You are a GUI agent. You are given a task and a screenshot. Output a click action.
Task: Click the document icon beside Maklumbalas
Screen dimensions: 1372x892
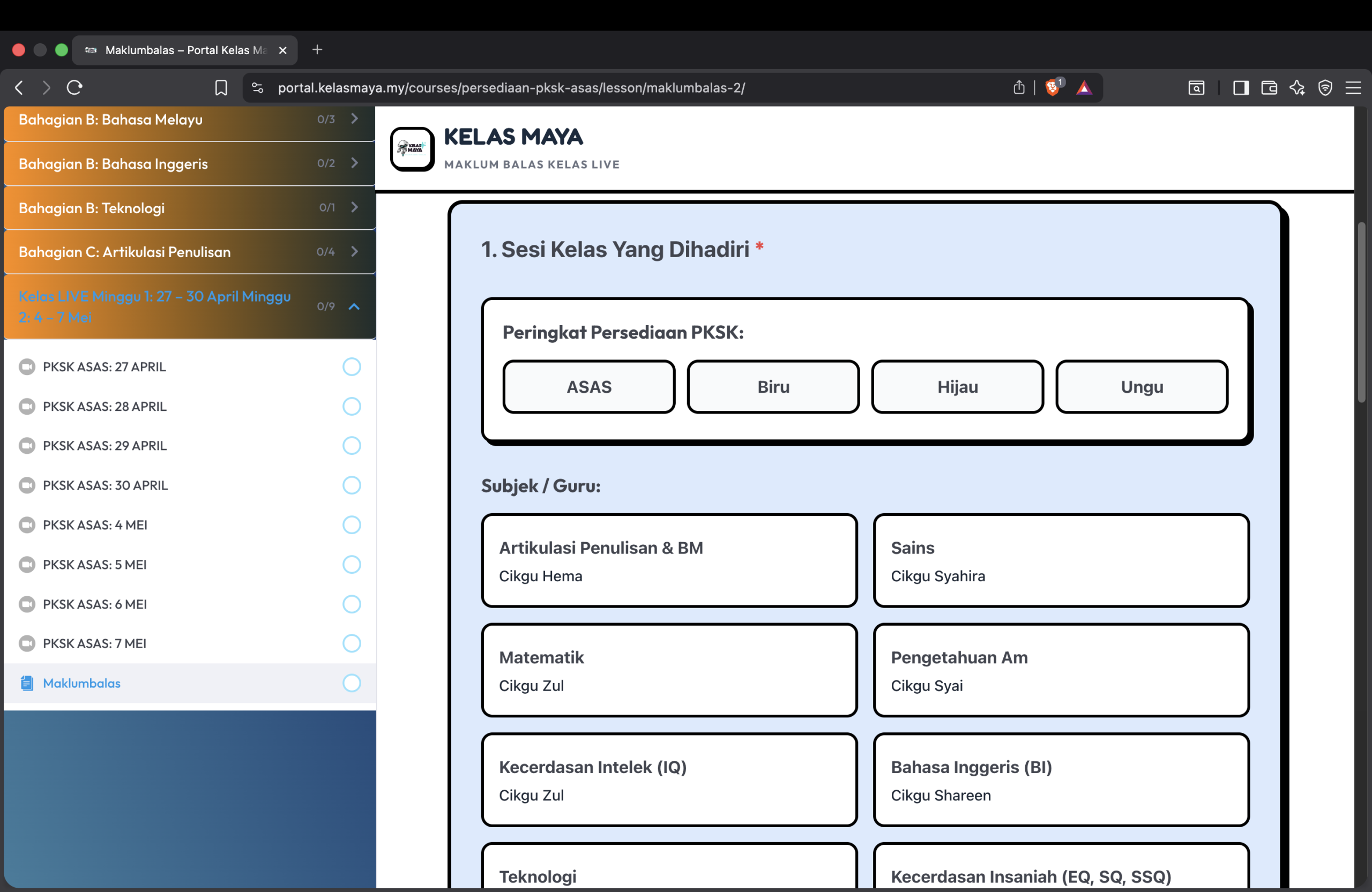(x=26, y=683)
